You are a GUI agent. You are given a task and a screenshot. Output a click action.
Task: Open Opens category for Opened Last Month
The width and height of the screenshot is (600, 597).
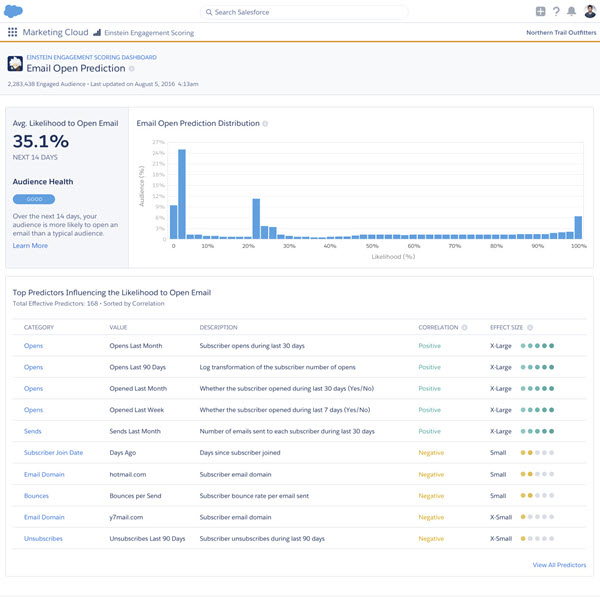33,388
